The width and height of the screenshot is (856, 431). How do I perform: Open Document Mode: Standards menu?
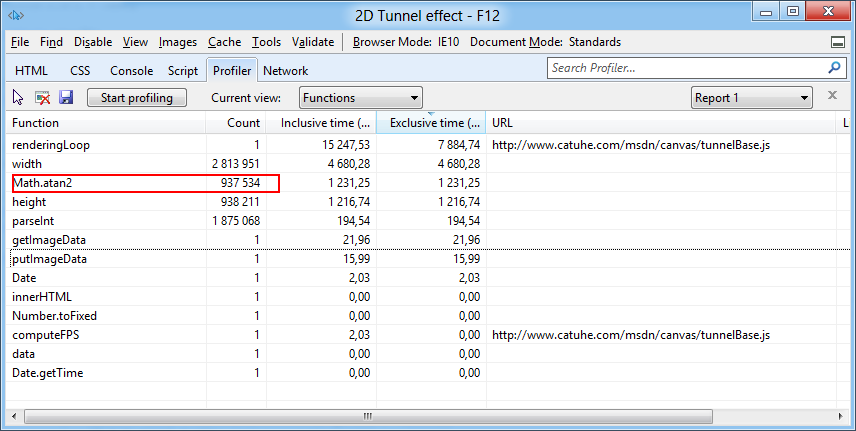pos(545,42)
